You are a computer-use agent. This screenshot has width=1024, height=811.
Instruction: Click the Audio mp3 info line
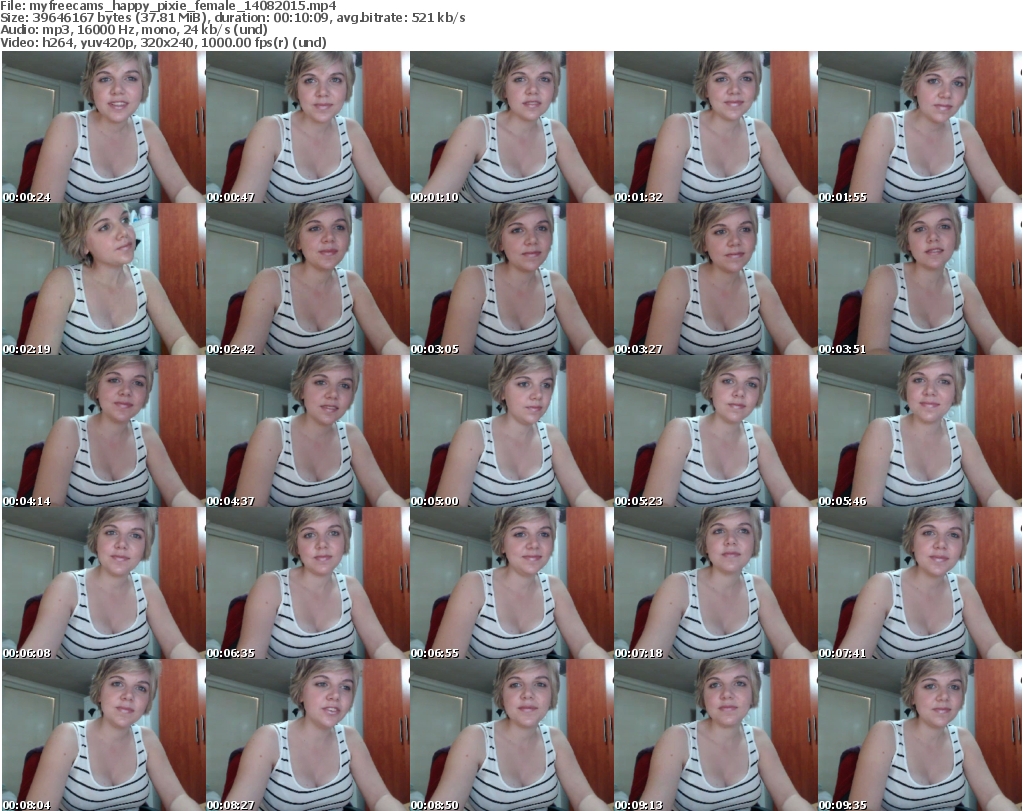134,30
